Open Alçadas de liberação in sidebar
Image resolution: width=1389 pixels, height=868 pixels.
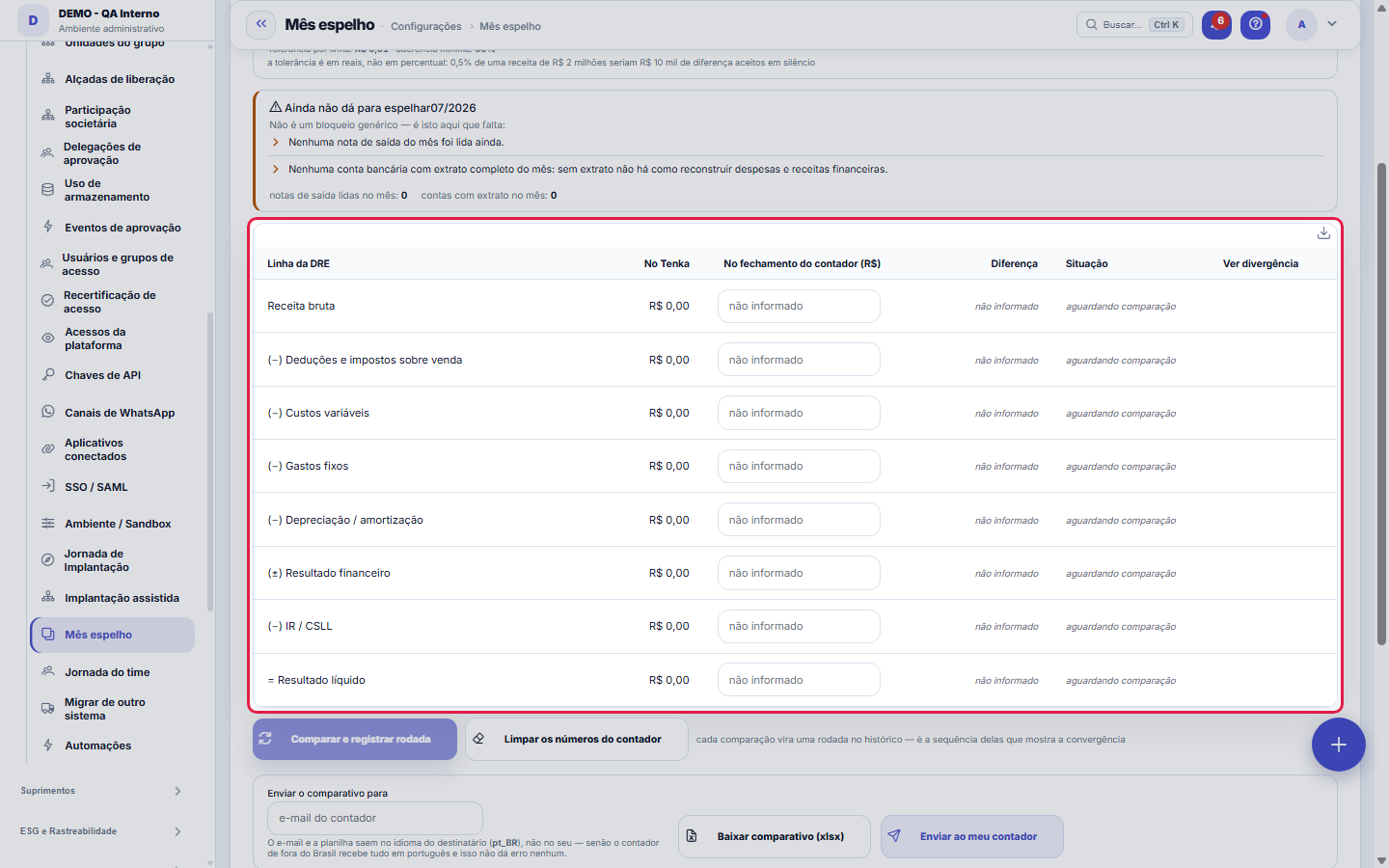113,79
